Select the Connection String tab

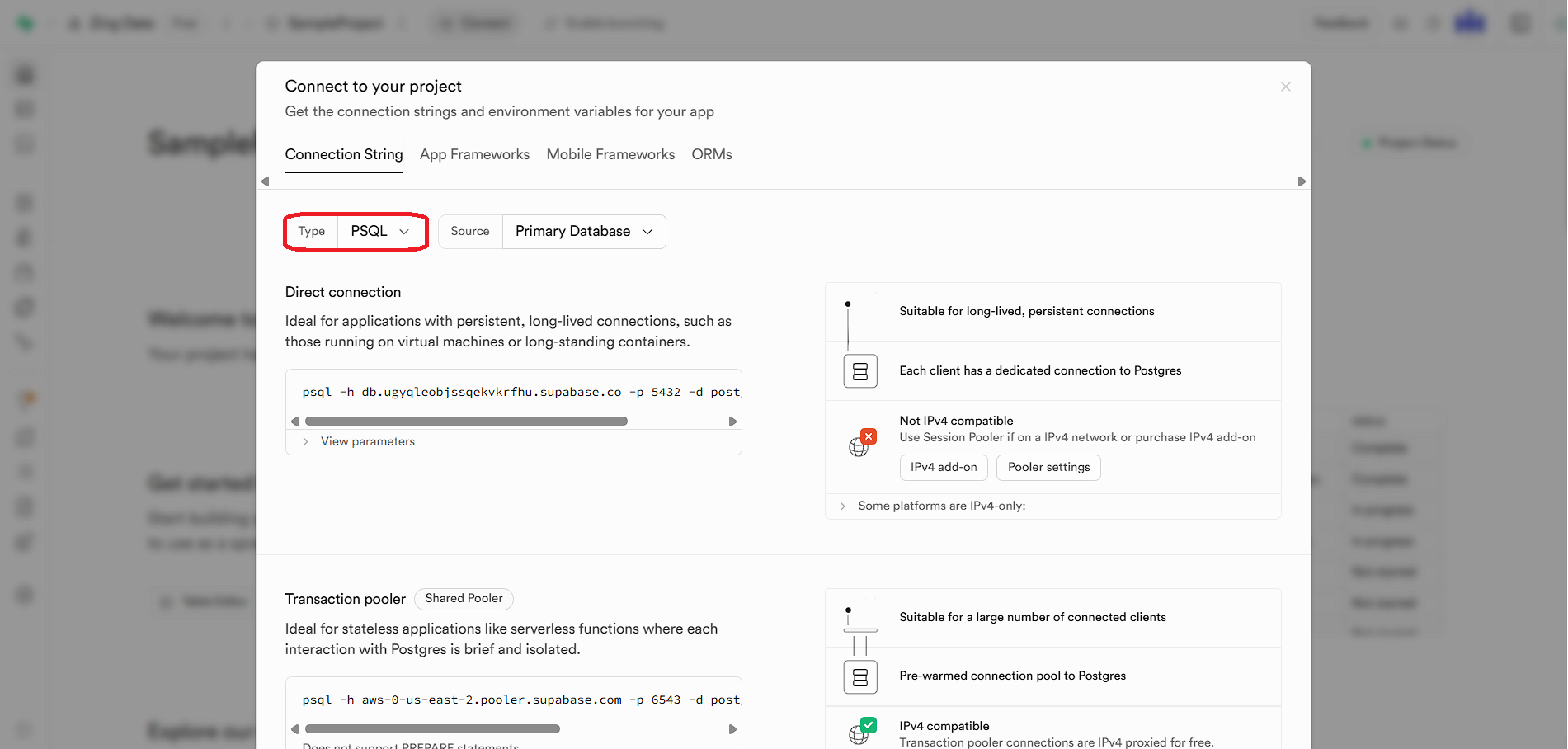point(344,154)
